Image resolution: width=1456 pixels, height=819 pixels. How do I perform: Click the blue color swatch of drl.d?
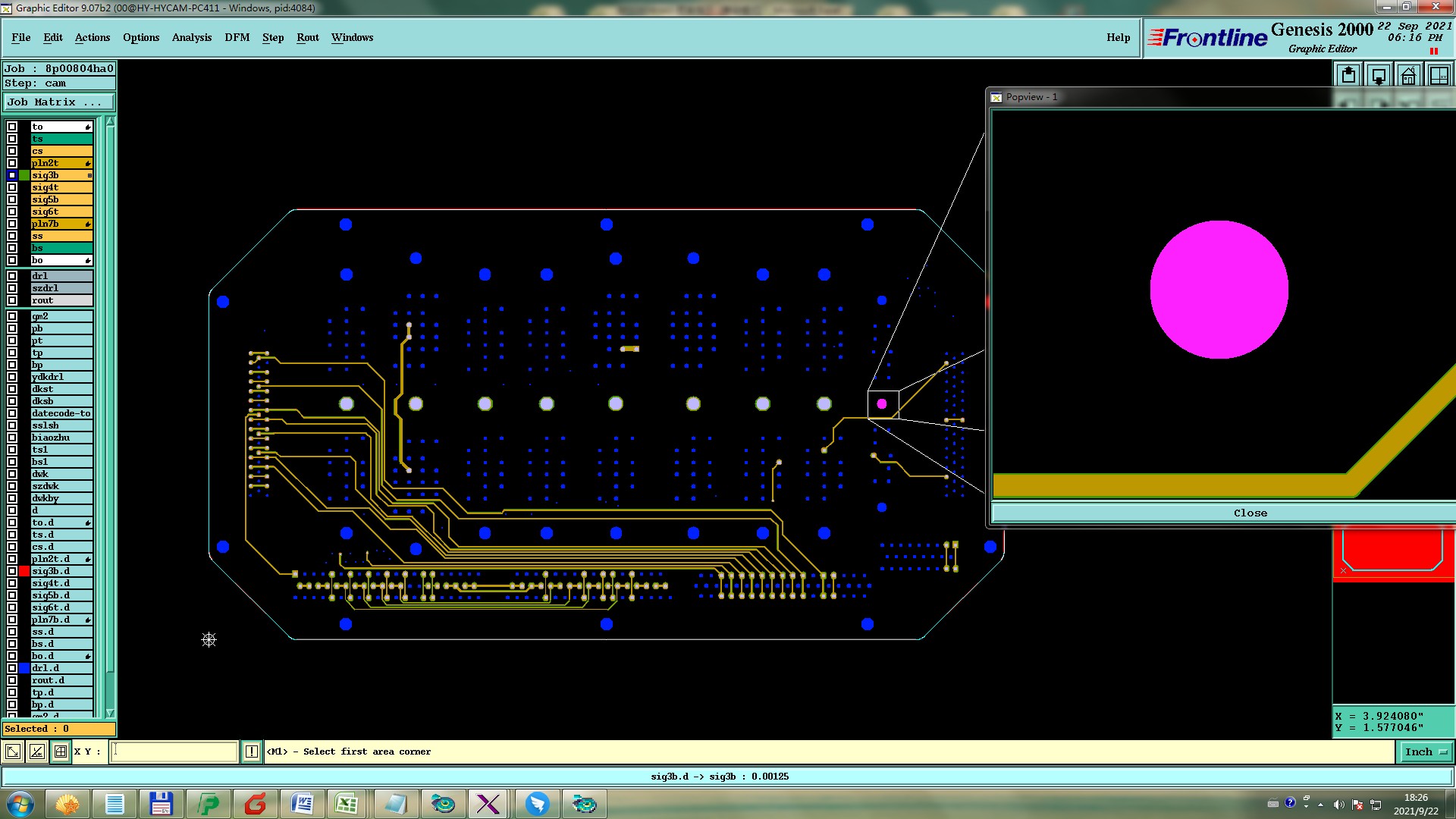[x=24, y=668]
